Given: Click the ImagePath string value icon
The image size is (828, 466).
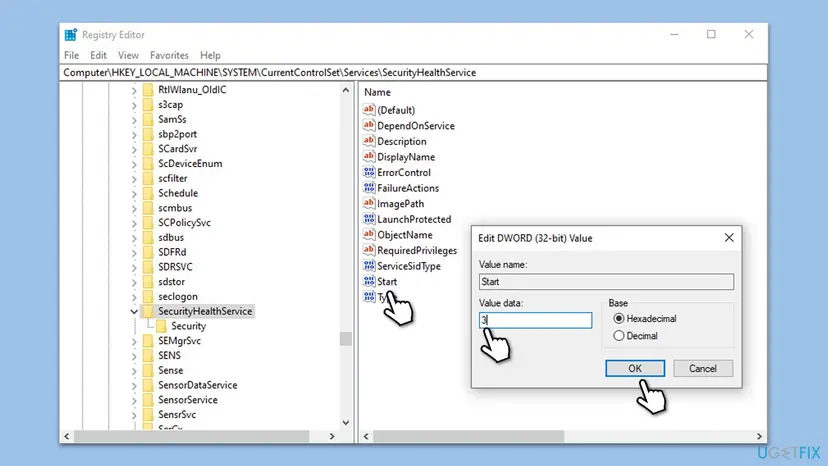Looking at the screenshot, I should (369, 203).
